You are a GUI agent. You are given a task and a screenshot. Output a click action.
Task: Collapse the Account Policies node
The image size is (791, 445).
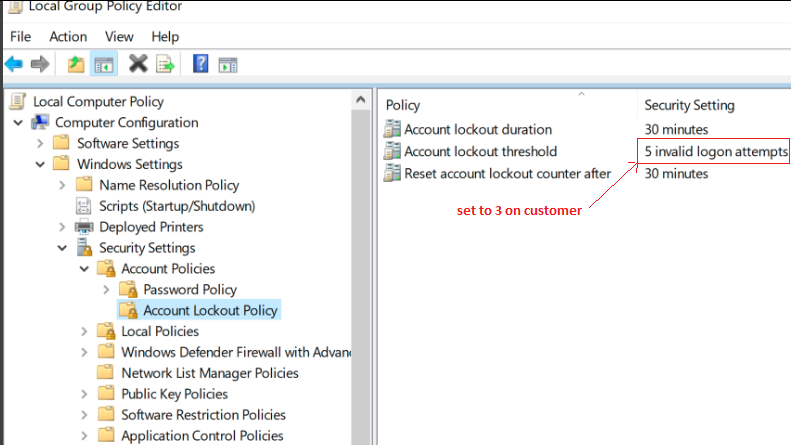tap(84, 269)
